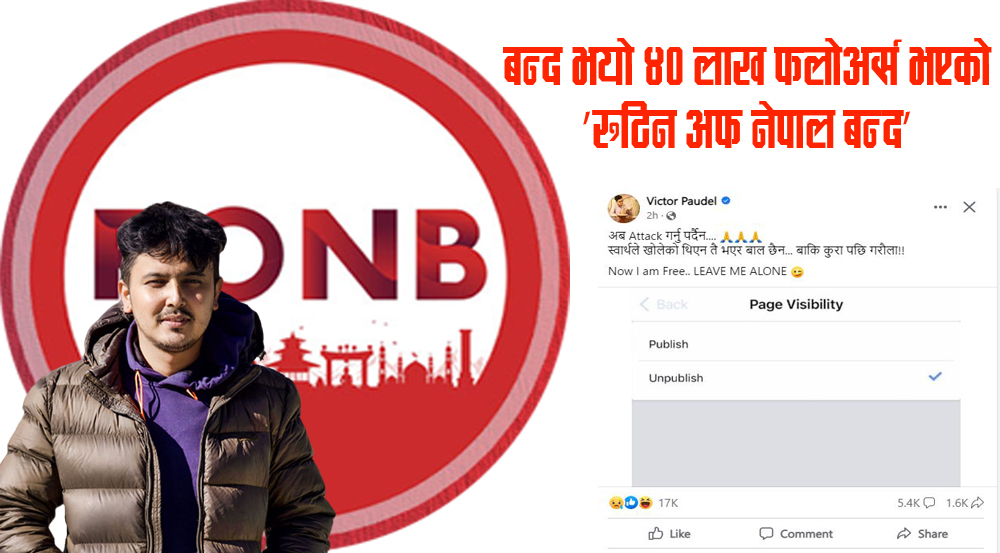
Task: Click the Page Visibility header title
Action: (796, 304)
